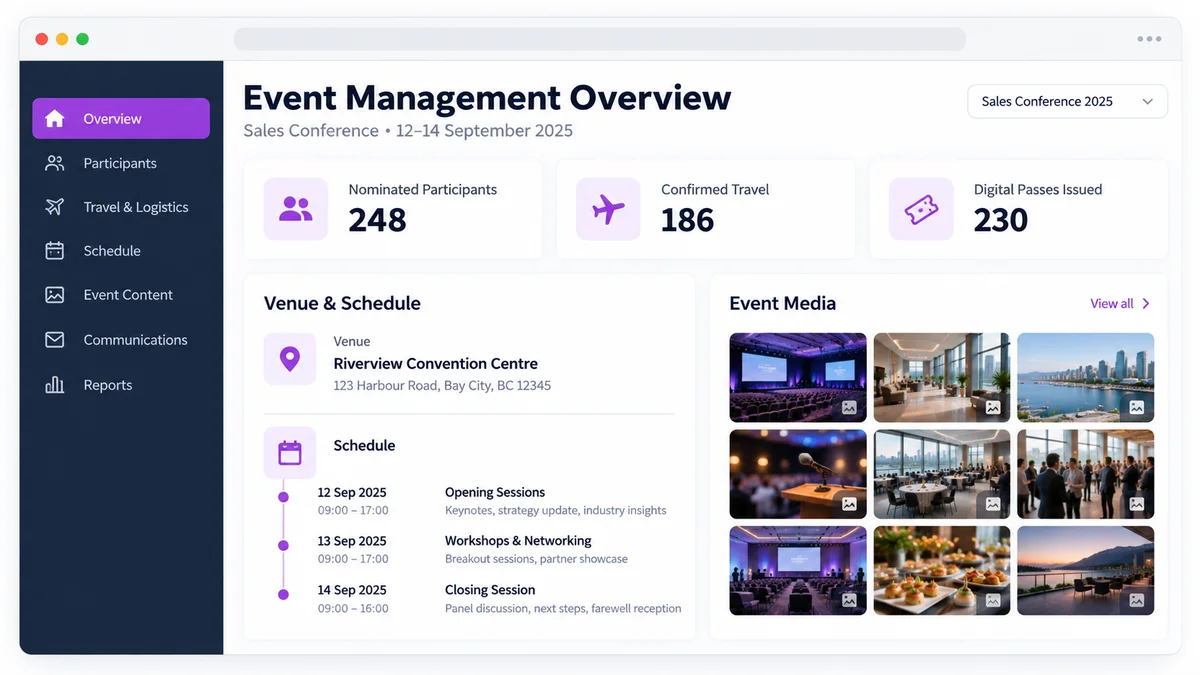Open Travel & Logistics in the sidebar

[121, 207]
